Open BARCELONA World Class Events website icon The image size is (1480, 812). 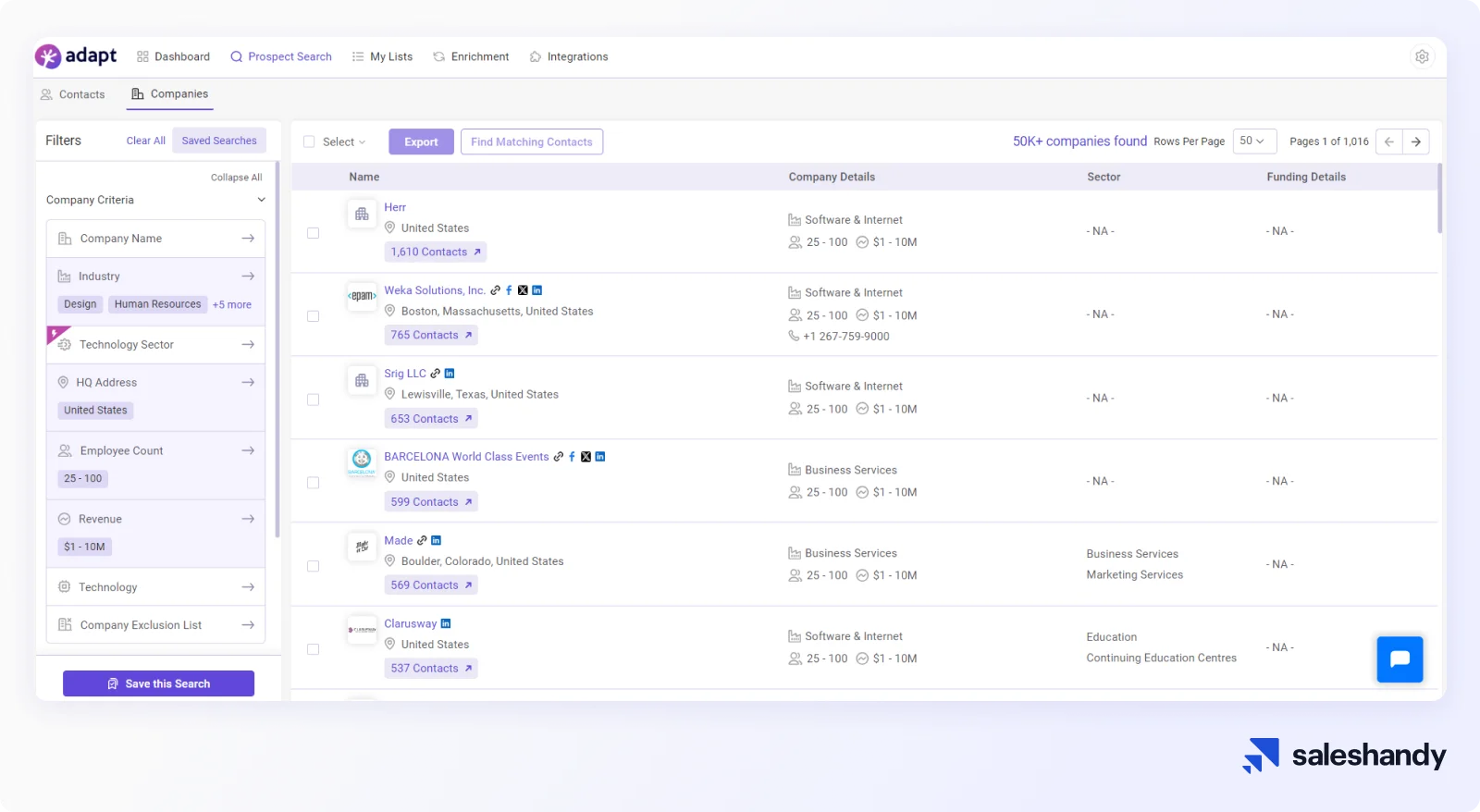[559, 457]
